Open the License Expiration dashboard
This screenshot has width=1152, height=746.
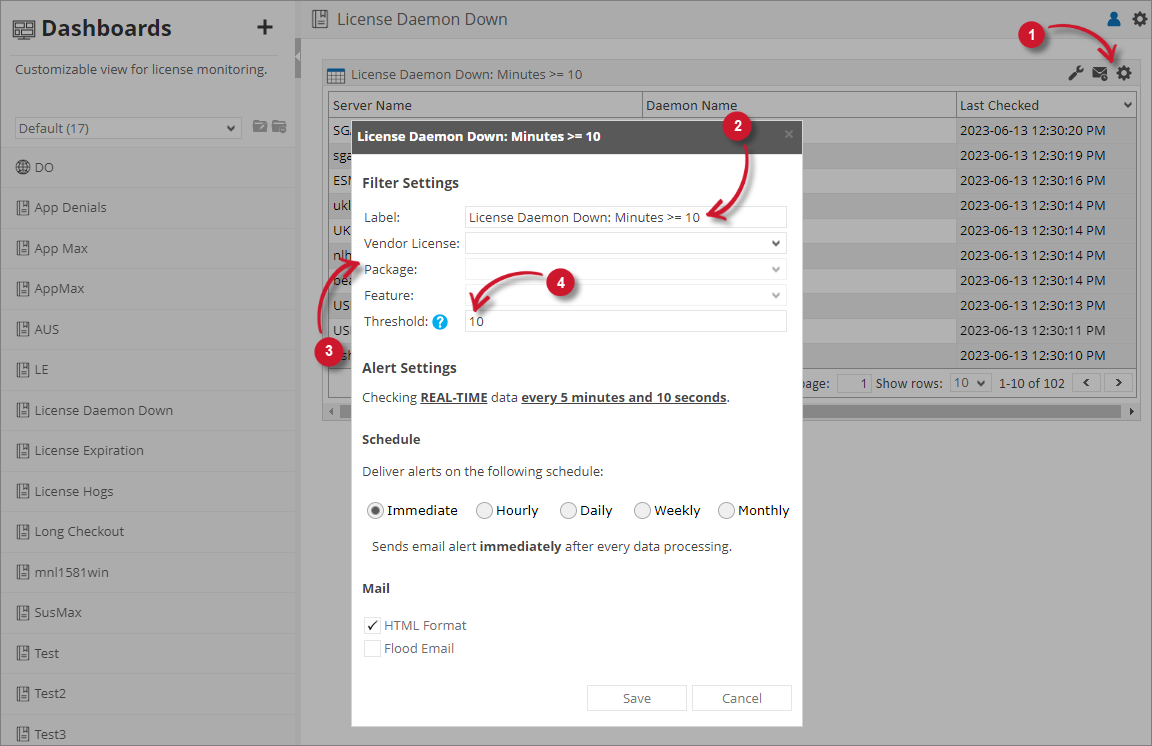147,451
